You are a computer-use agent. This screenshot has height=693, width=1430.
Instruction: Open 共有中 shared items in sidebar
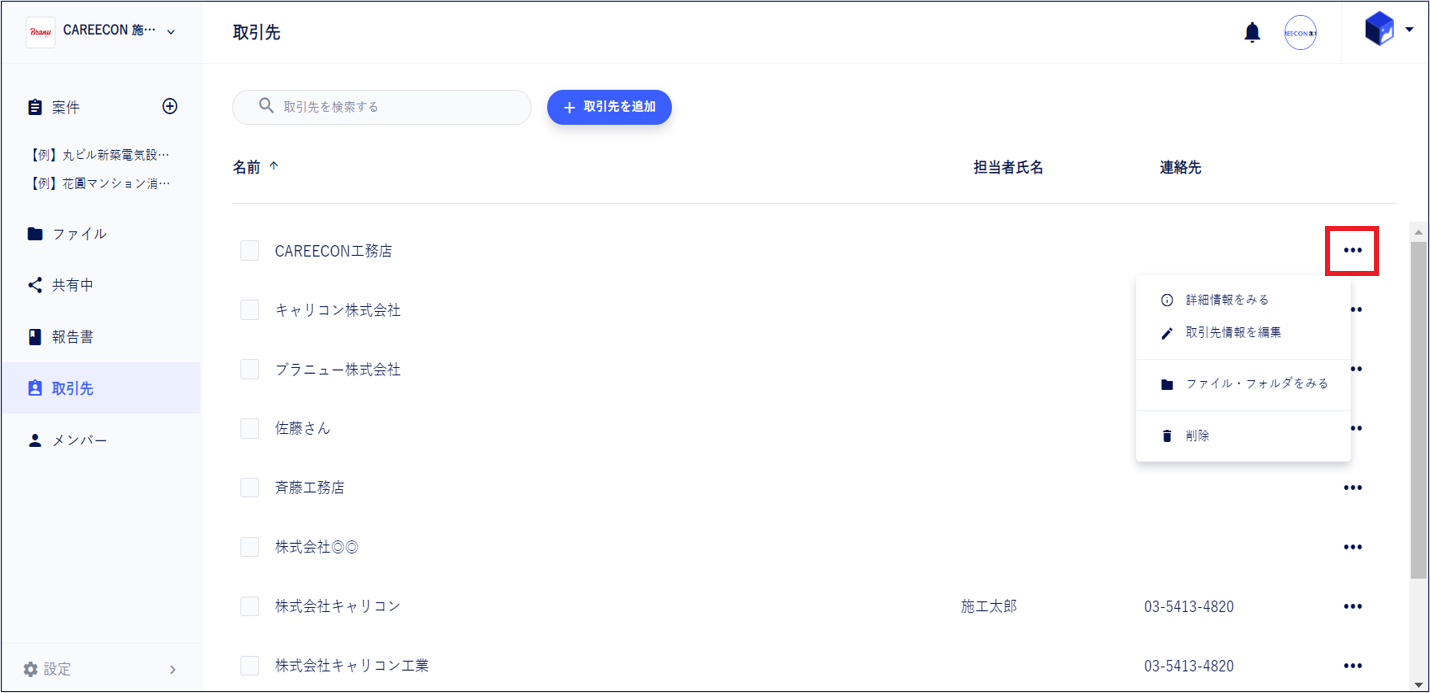coord(72,285)
